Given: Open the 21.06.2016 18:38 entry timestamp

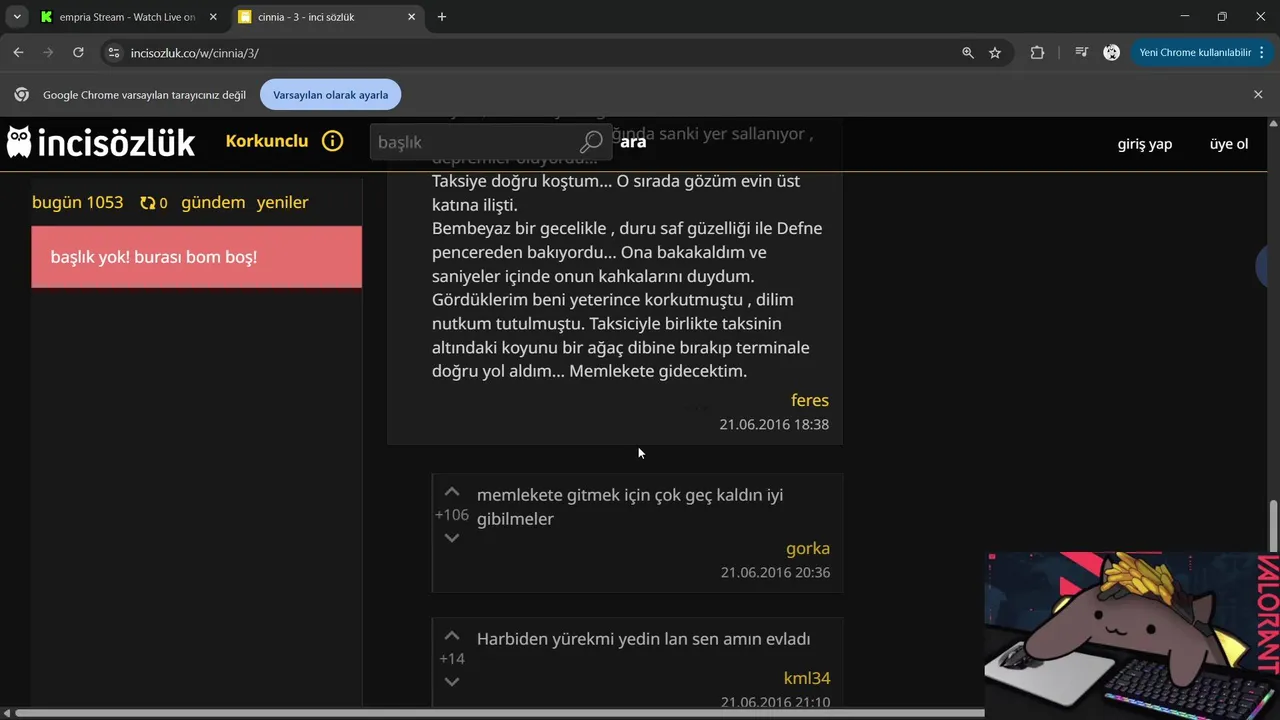Looking at the screenshot, I should [774, 424].
